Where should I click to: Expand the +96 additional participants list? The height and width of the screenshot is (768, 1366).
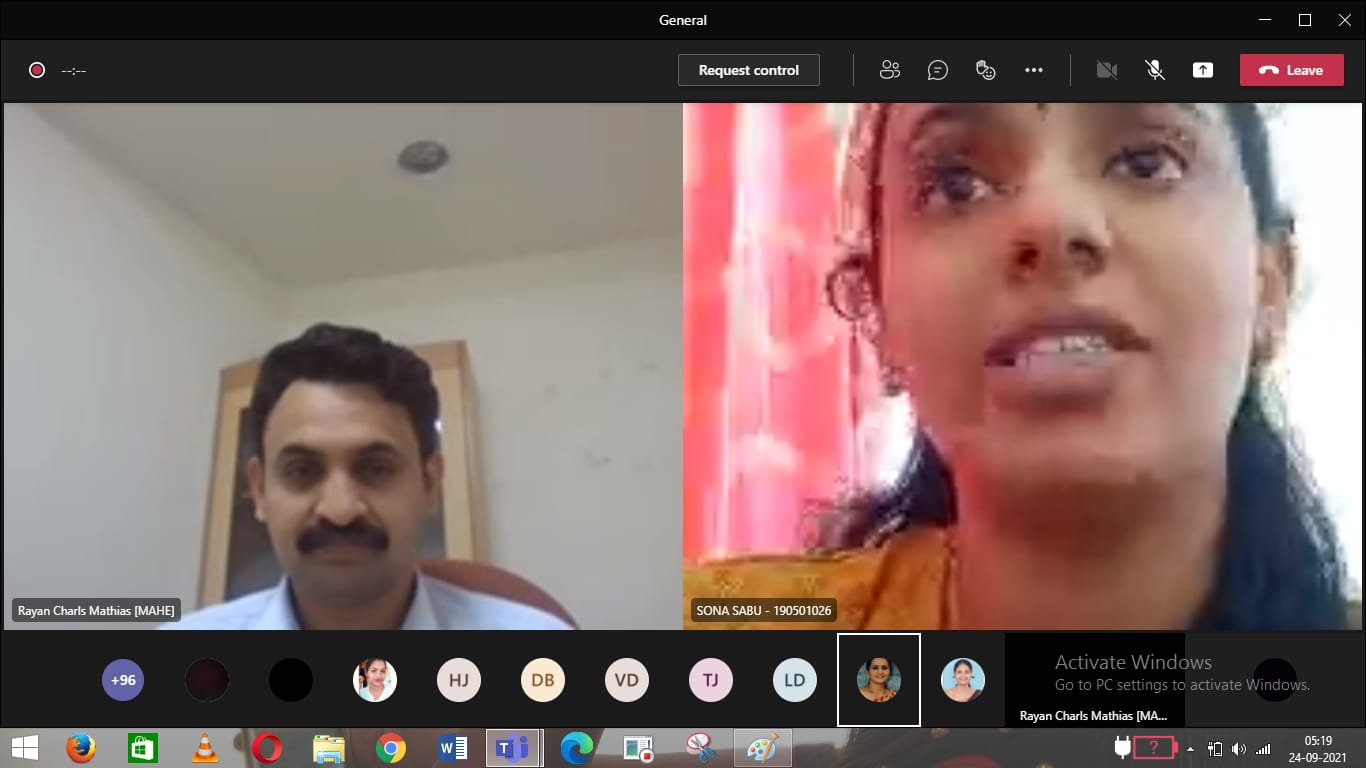coord(123,680)
